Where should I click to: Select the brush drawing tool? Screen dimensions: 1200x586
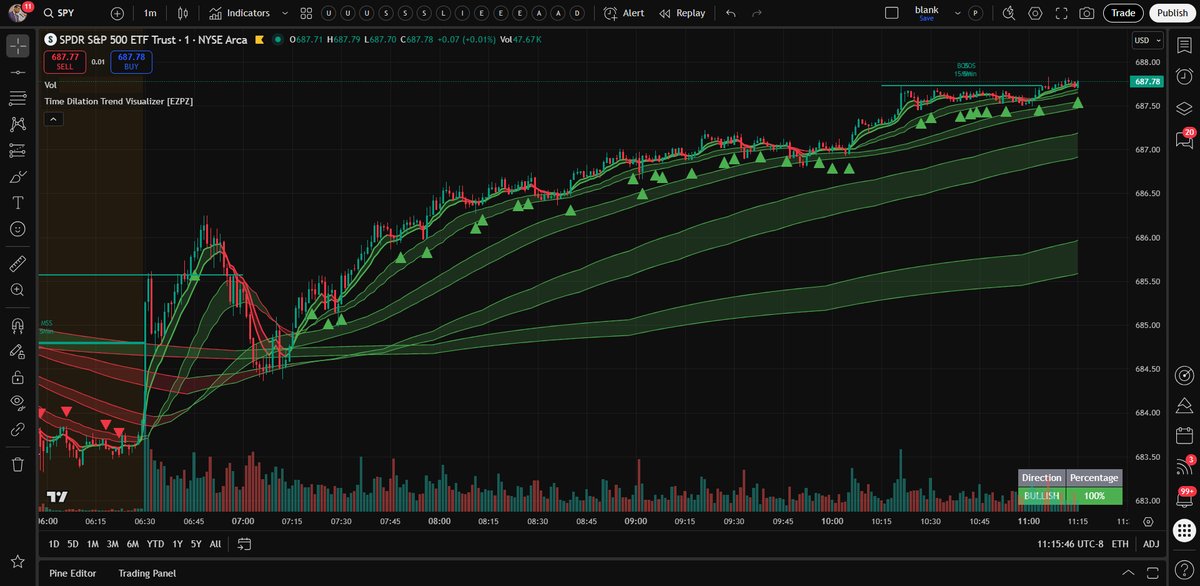(x=17, y=176)
